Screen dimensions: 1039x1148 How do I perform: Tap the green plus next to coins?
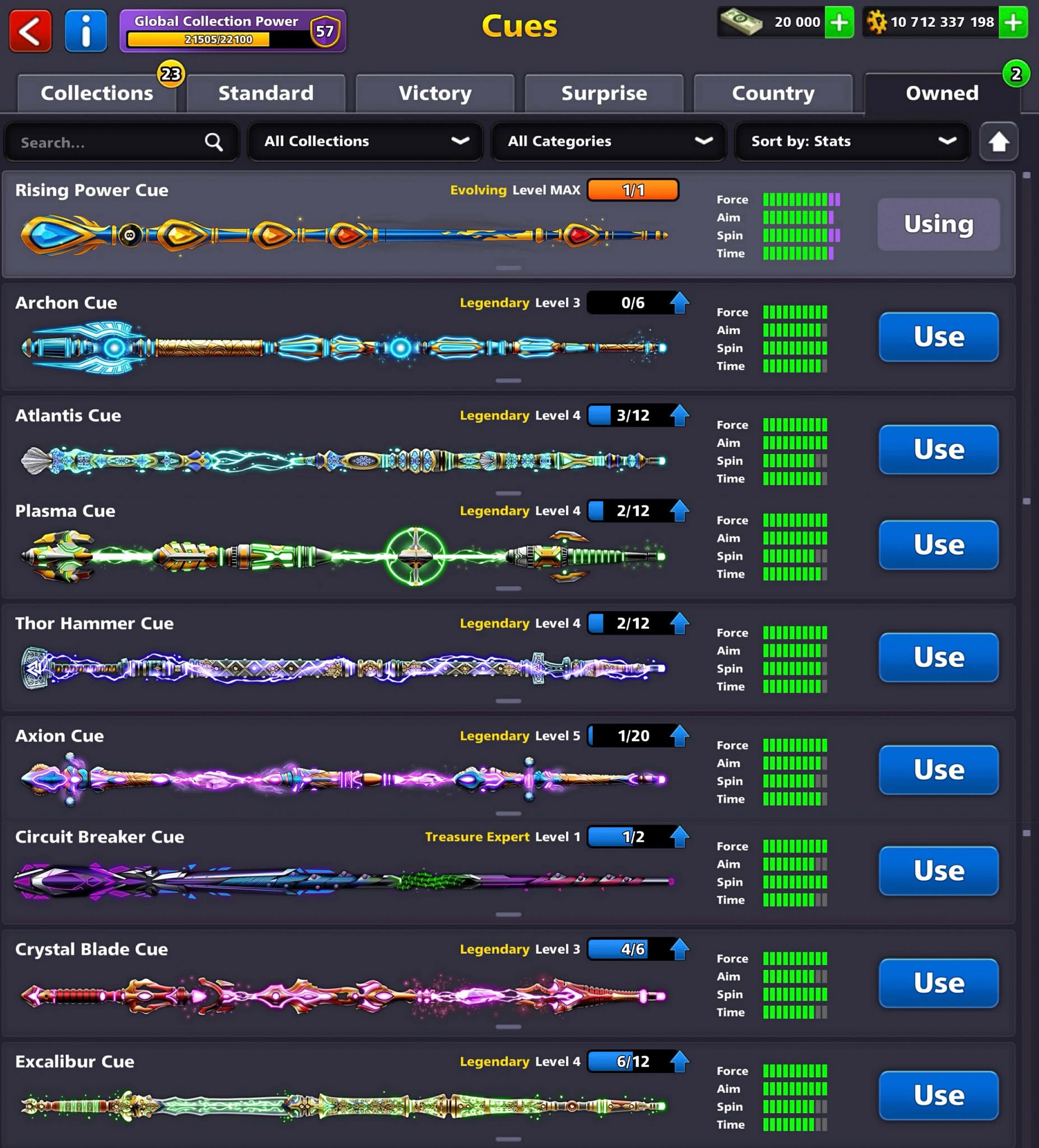click(x=1013, y=23)
